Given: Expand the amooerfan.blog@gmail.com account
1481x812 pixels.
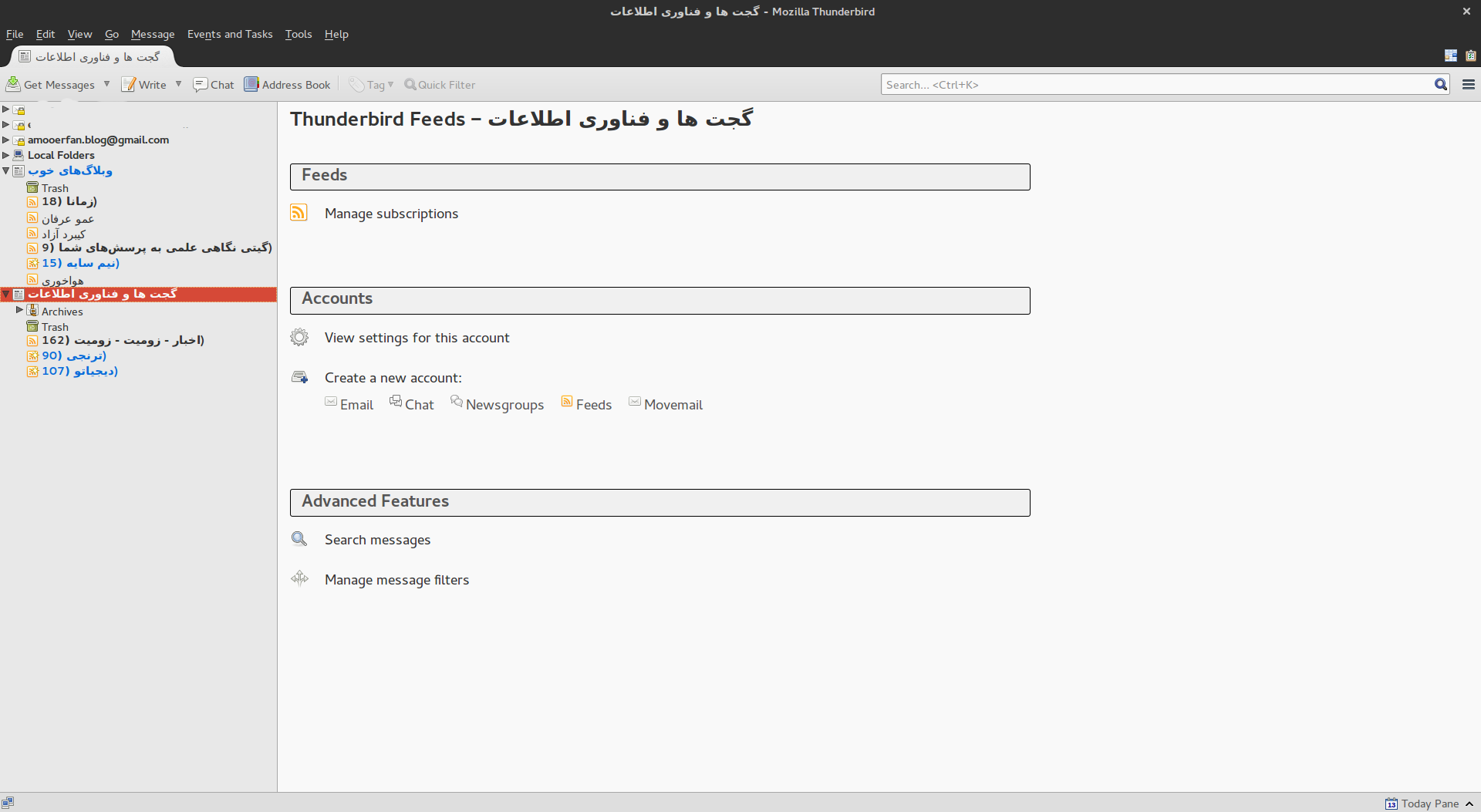Looking at the screenshot, I should point(6,140).
